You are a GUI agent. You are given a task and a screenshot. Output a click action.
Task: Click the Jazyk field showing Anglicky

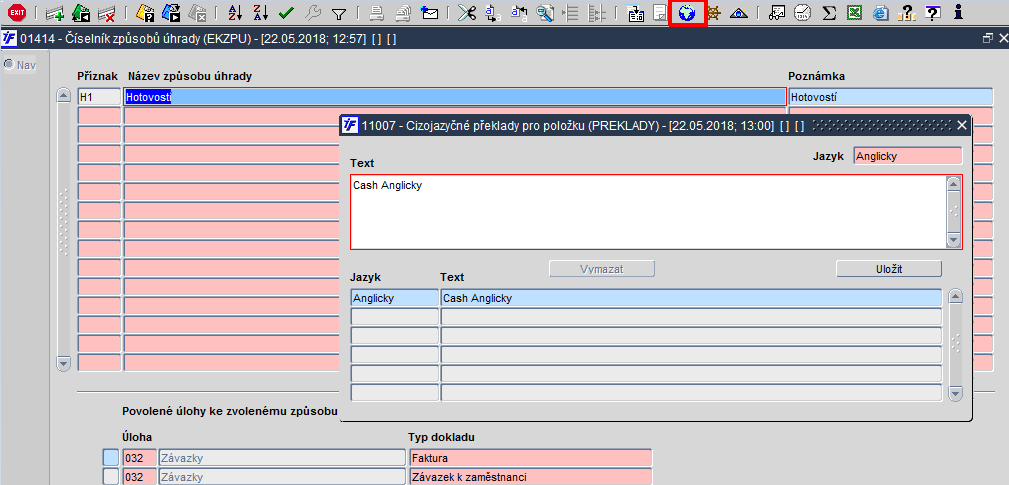click(x=908, y=156)
